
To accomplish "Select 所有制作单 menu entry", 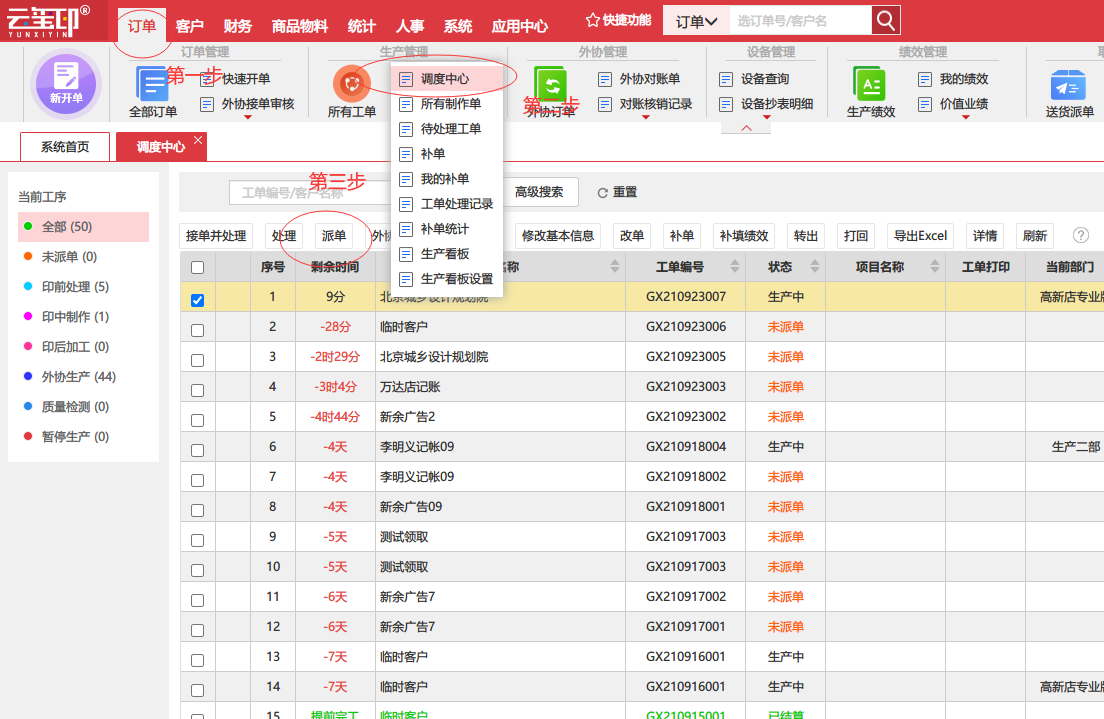I will click(447, 104).
